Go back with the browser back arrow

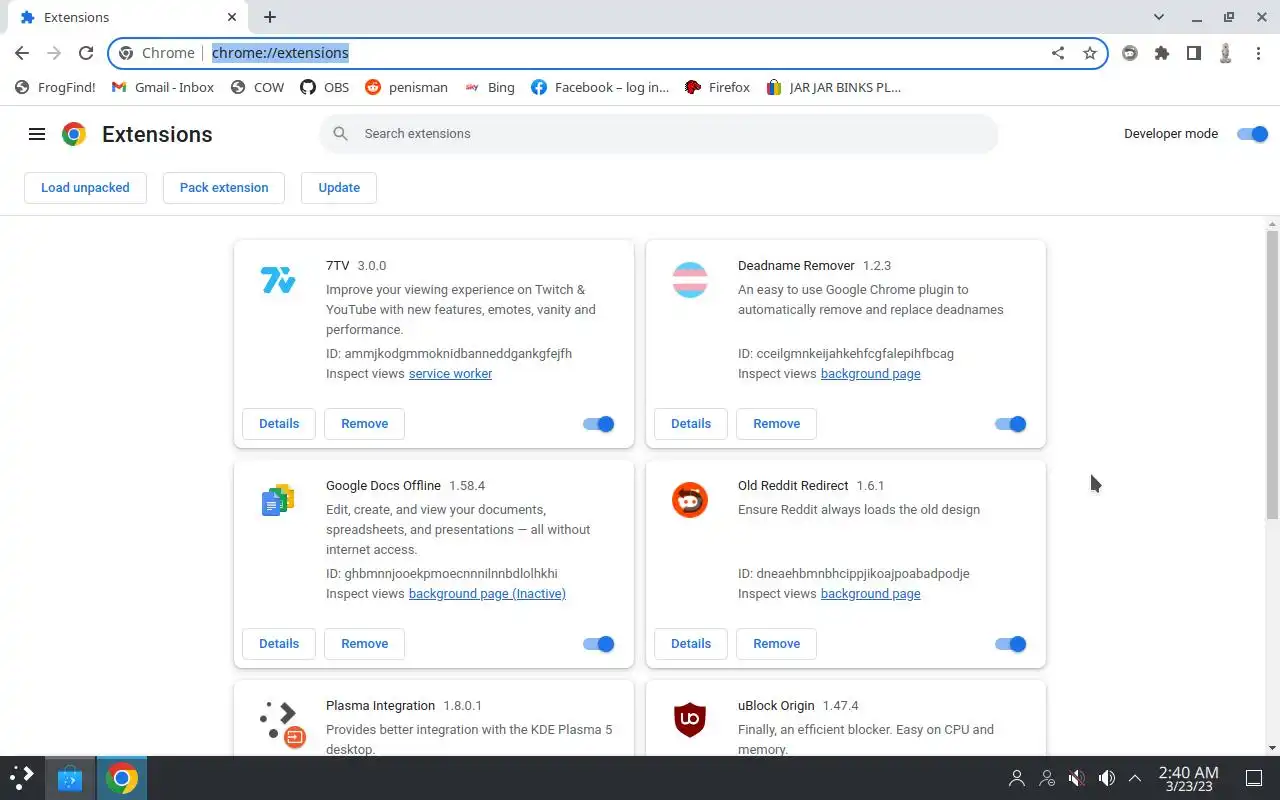pos(22,53)
